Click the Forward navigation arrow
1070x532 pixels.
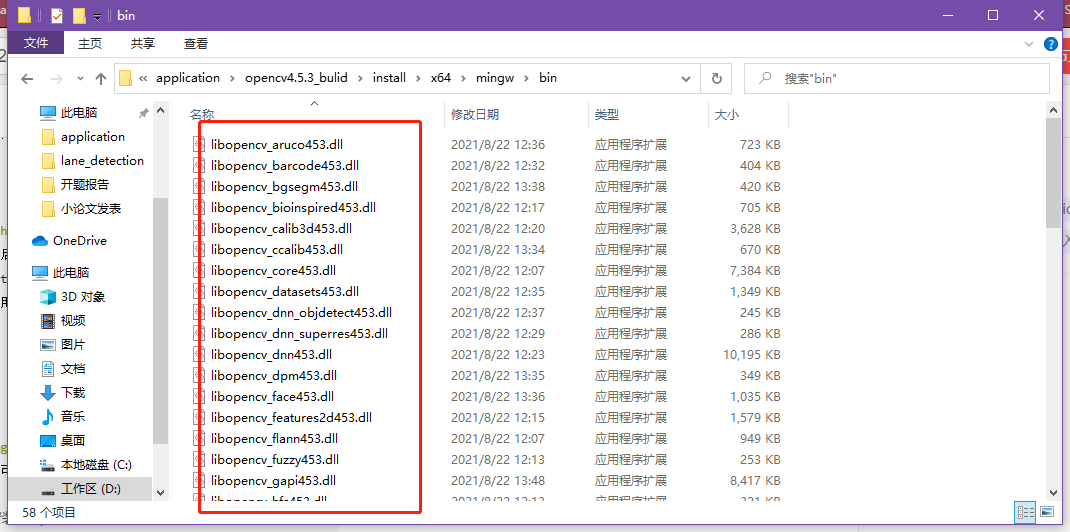57,78
